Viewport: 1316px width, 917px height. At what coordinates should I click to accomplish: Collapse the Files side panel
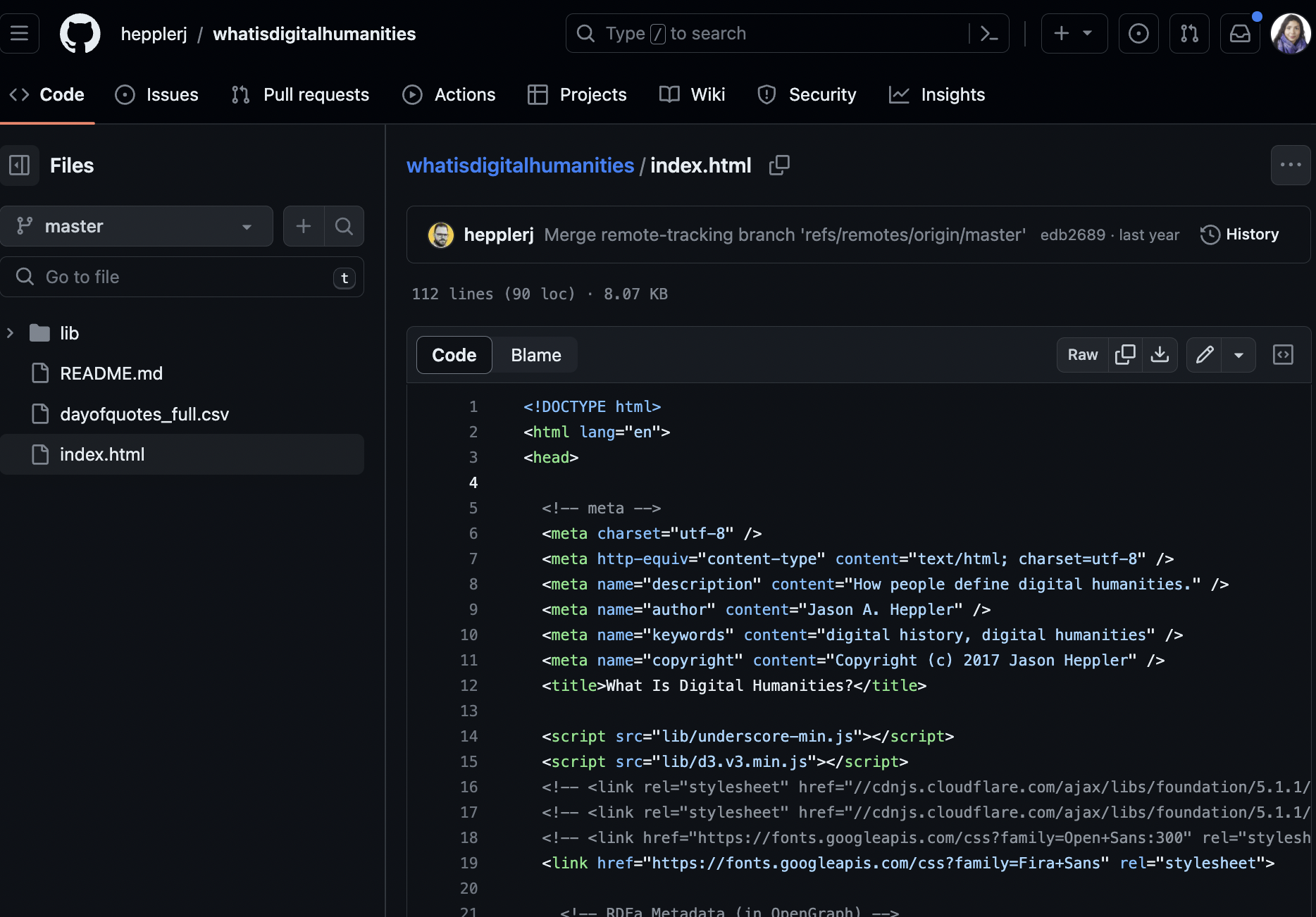(20, 166)
